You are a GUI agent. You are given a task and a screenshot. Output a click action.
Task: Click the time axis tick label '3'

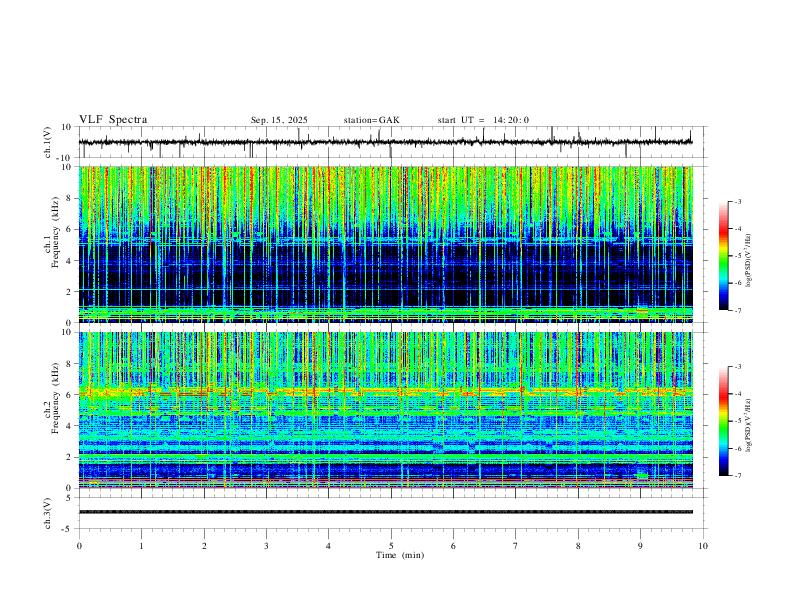tap(266, 546)
